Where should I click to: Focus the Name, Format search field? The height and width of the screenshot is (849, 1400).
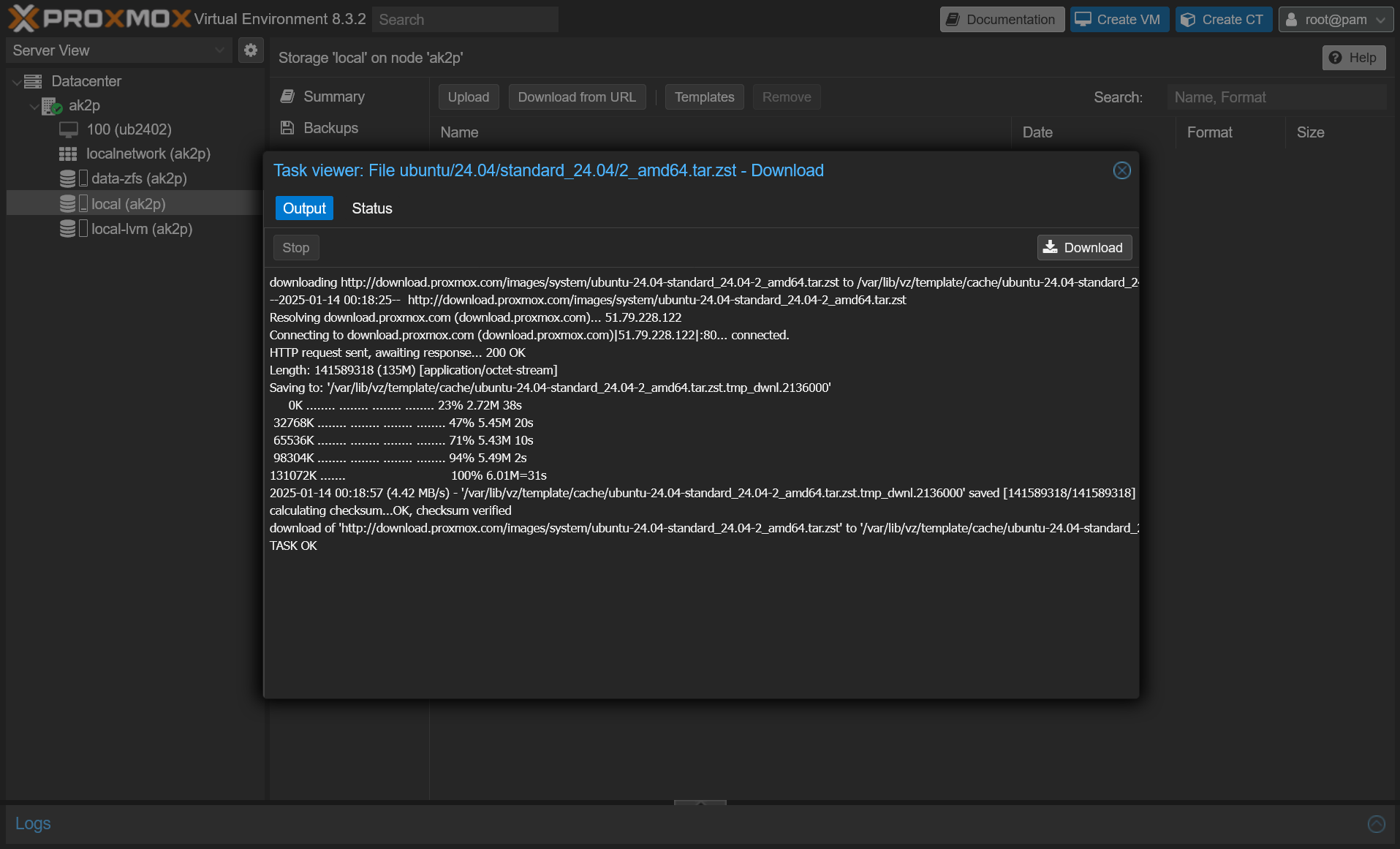[x=1276, y=97]
